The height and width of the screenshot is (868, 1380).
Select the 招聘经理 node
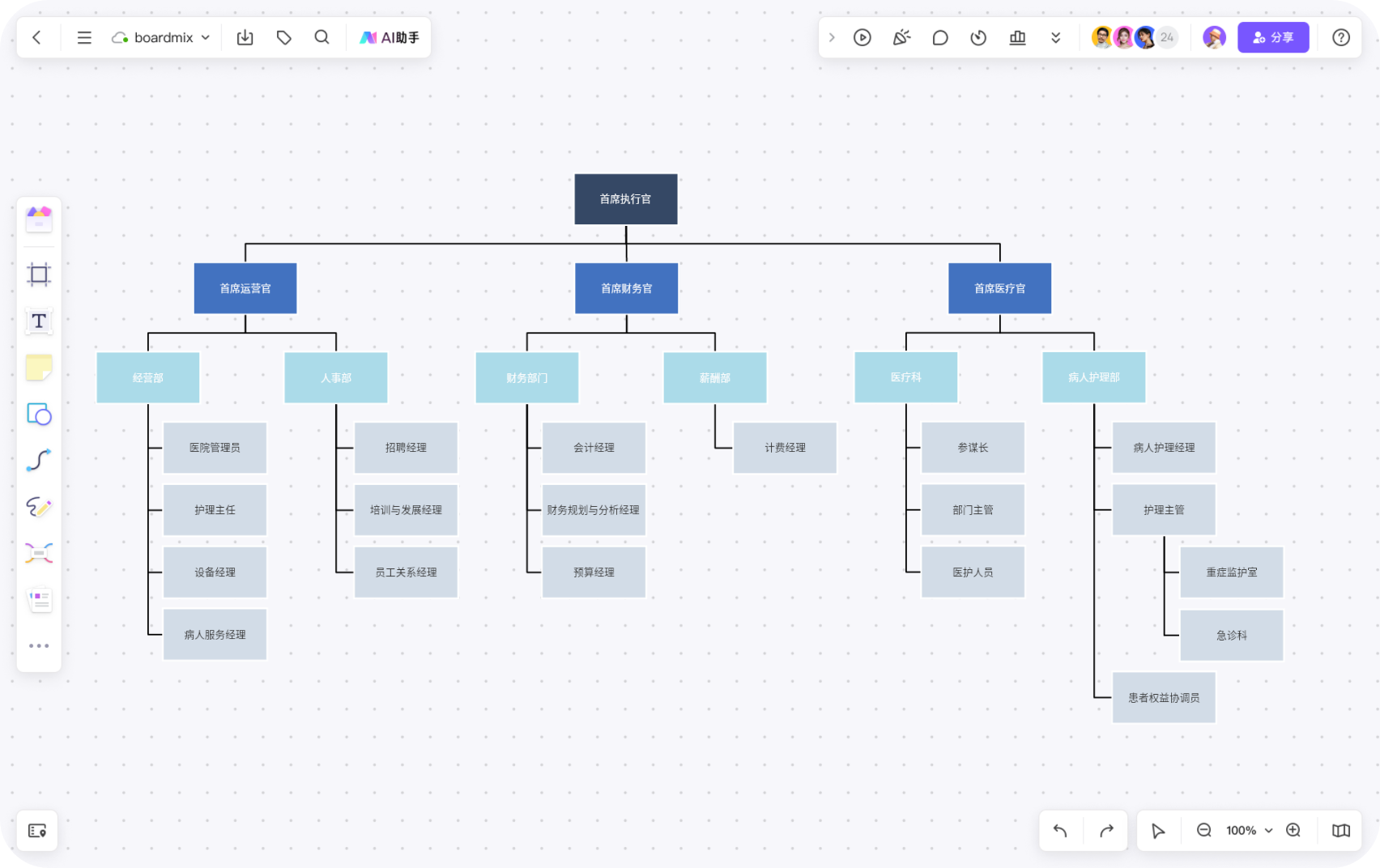[406, 448]
